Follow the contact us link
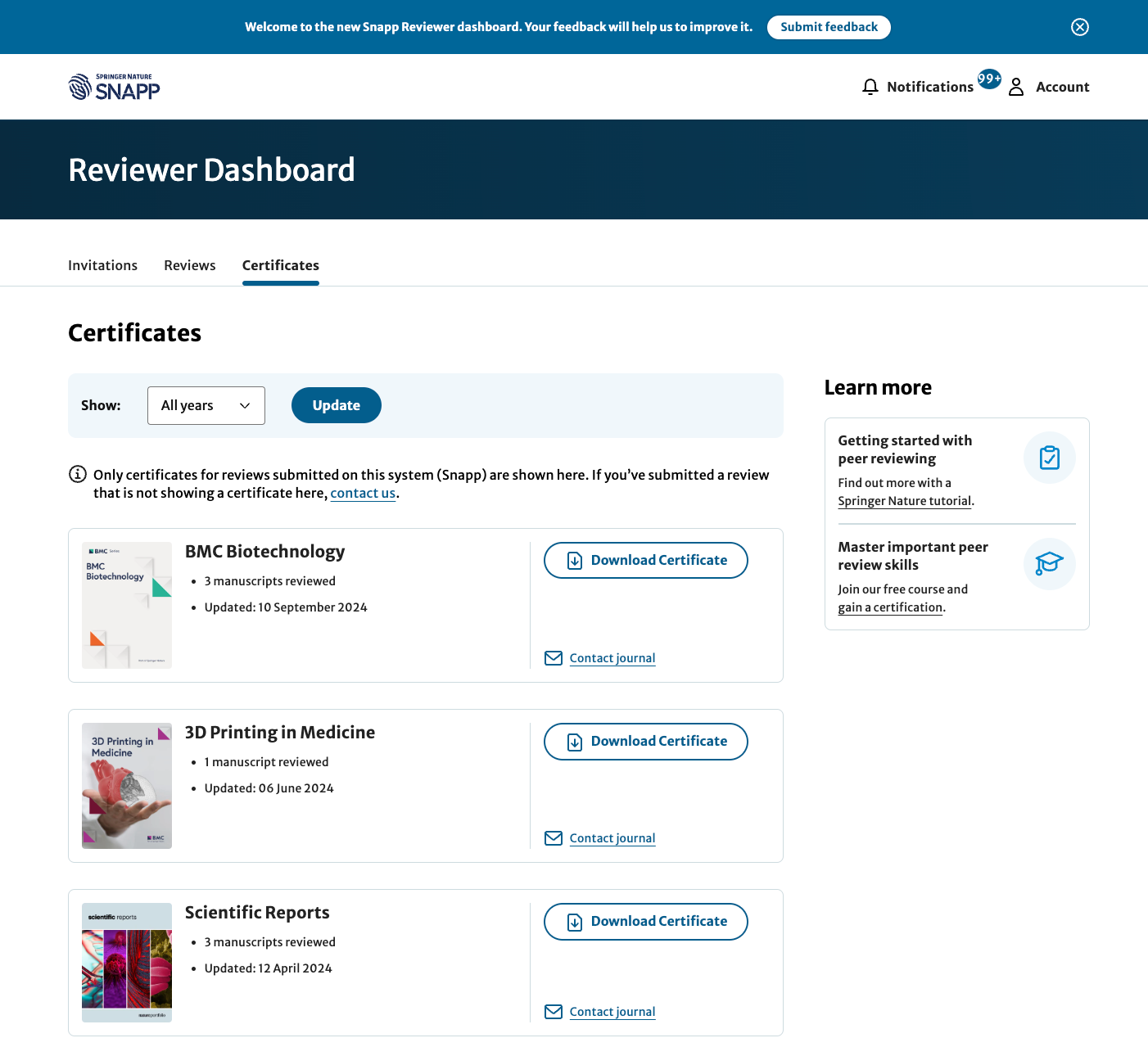 (x=363, y=493)
